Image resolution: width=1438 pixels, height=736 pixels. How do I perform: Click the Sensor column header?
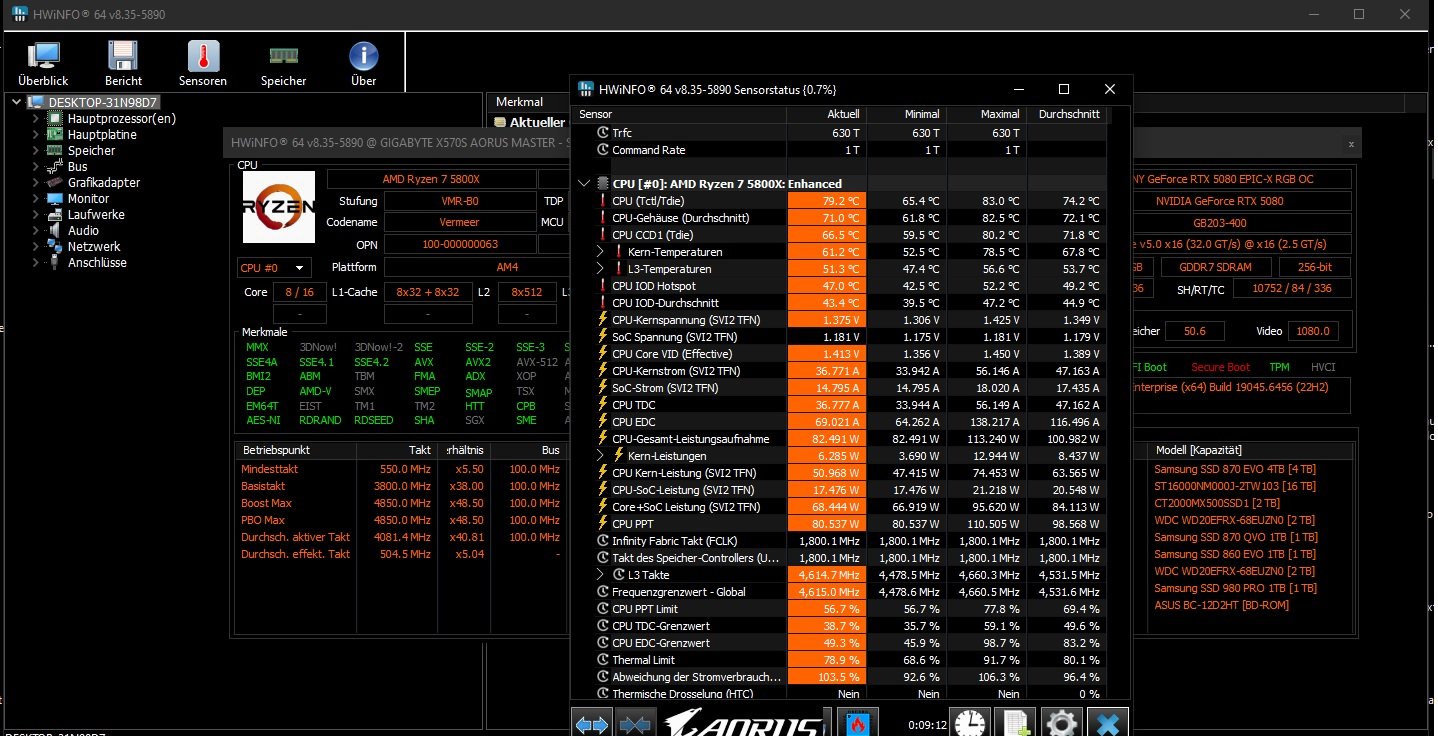pyautogui.click(x=678, y=115)
